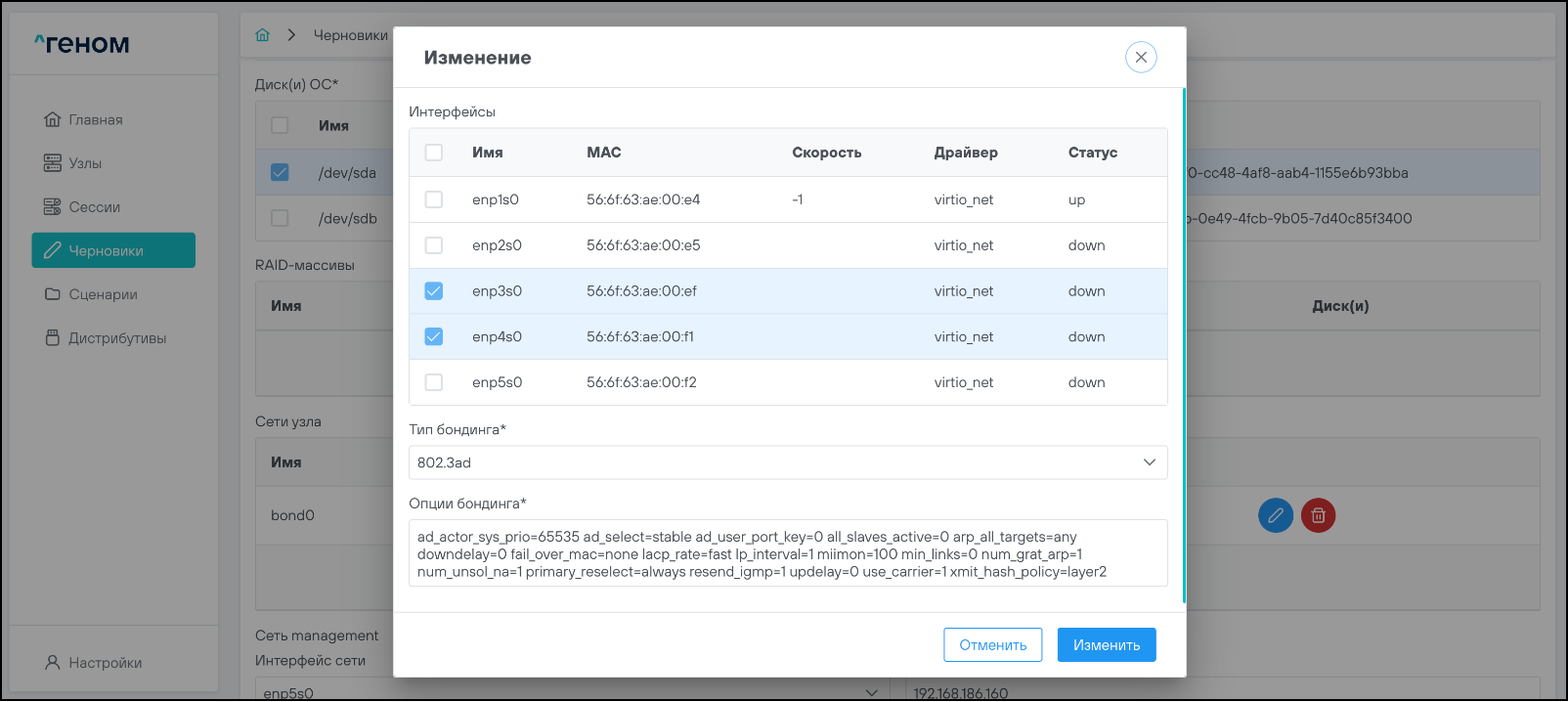Check the enp5s0 interface checkbox
Image resolution: width=1568 pixels, height=702 pixels.
[434, 382]
